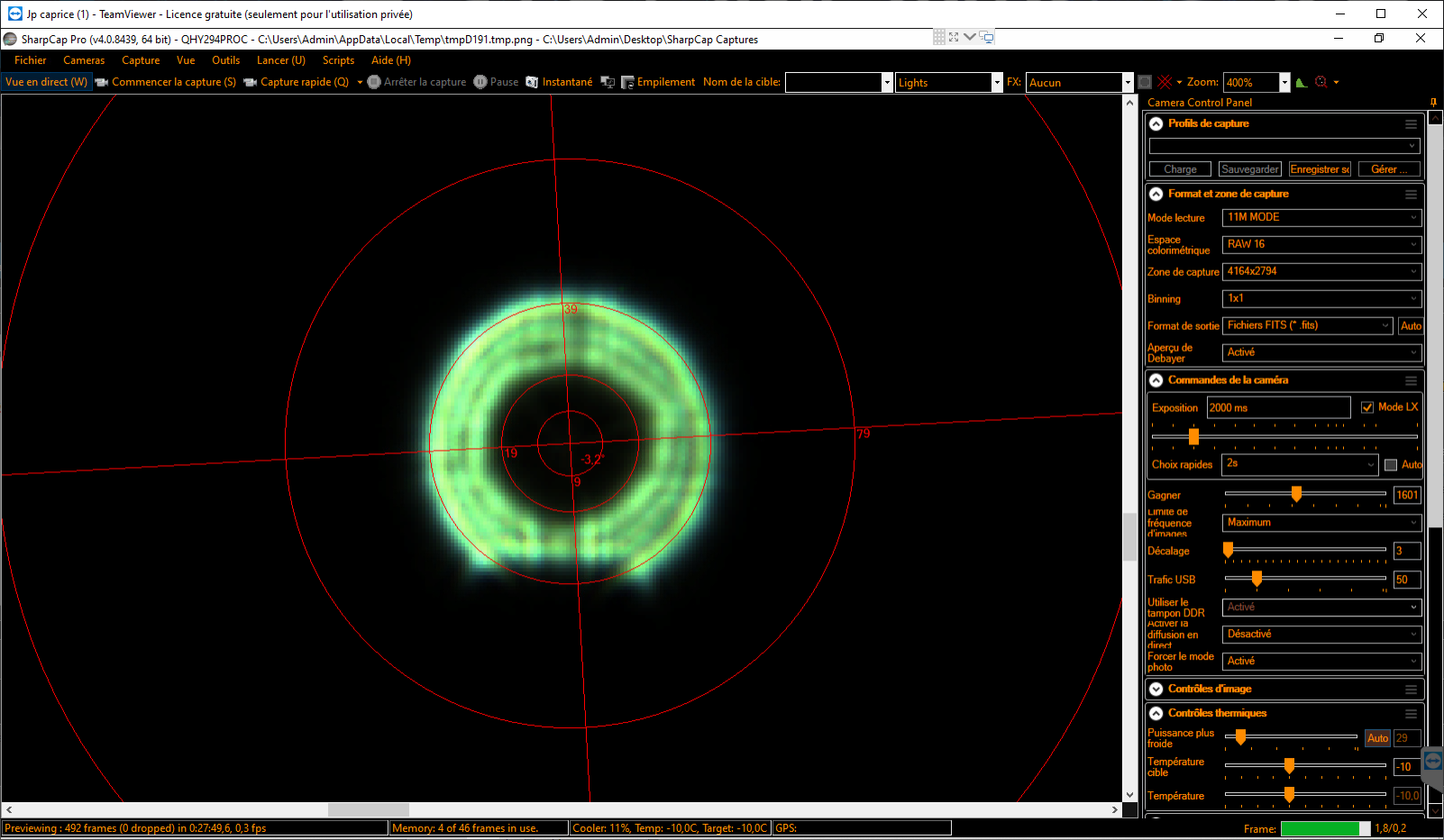Viewport: 1444px width, 840px height.
Task: Collapse Commandes de la caméra section
Action: tap(1156, 381)
